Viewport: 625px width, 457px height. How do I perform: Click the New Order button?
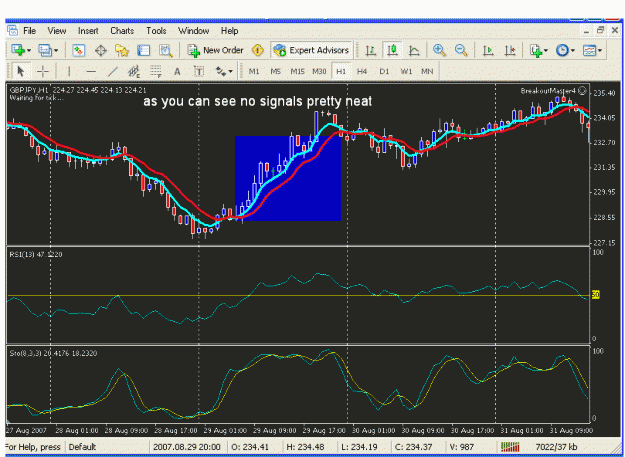point(216,50)
